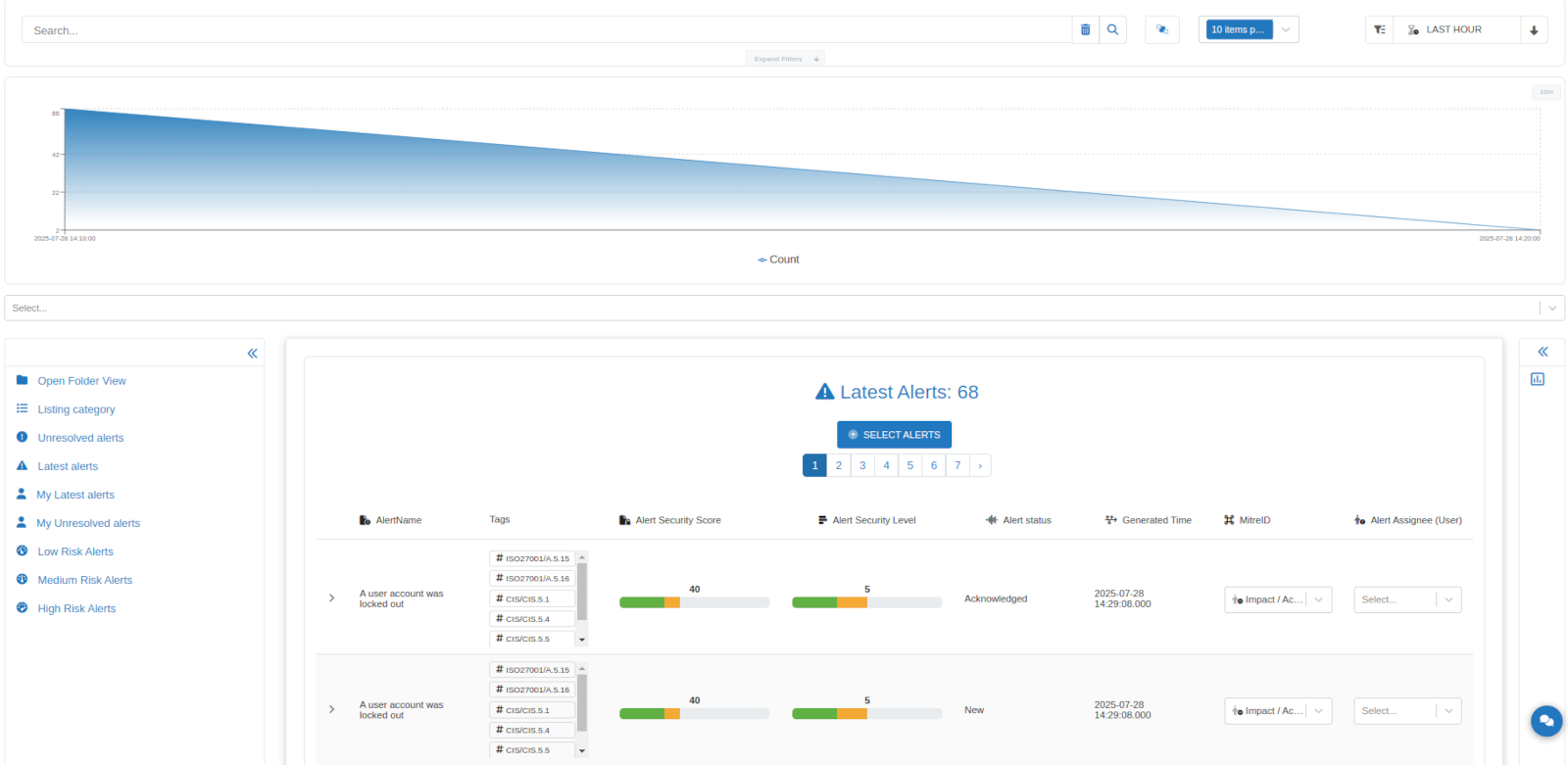Click the trash icon in search bar
Image resolution: width=1568 pixels, height=765 pixels.
1085,30
